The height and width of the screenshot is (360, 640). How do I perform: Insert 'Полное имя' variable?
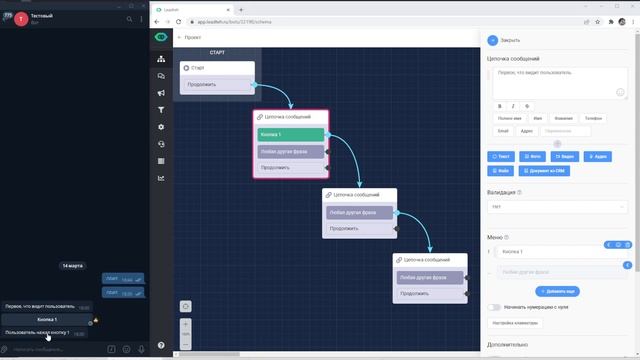(509, 118)
